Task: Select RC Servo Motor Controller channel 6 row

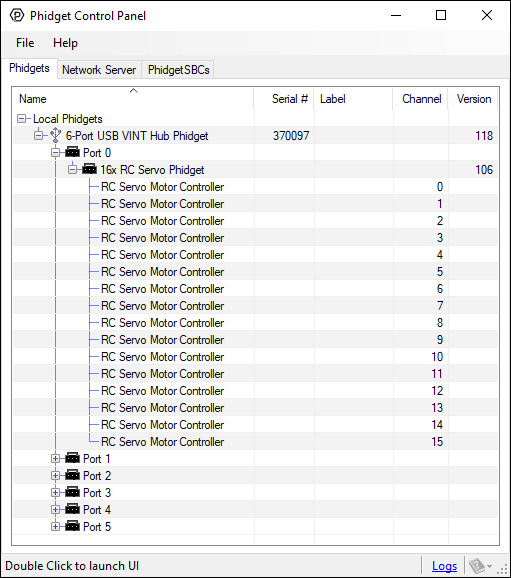Action: coord(256,288)
